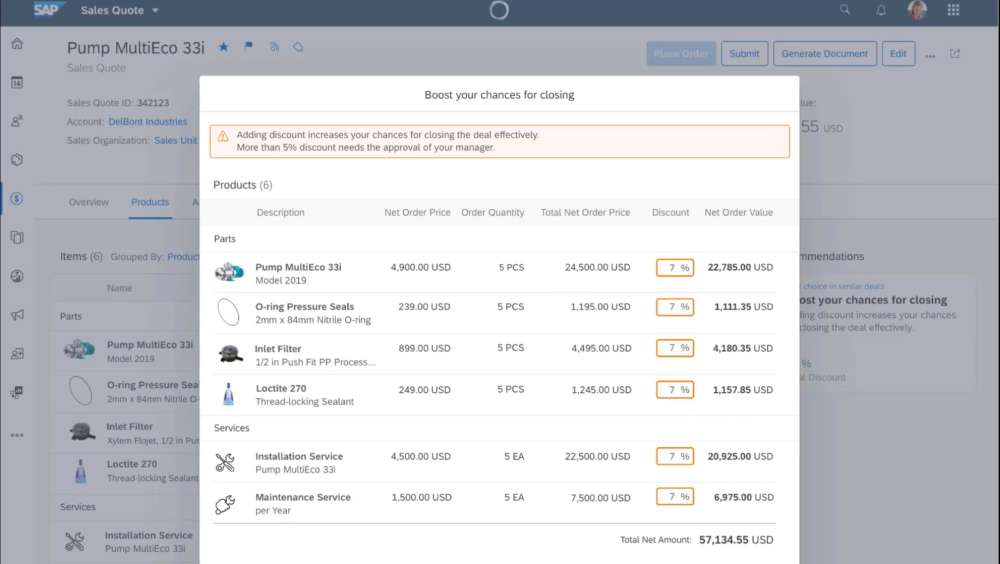1000x564 pixels.
Task: Open the products cube icon in sidebar
Action: pyautogui.click(x=17, y=160)
